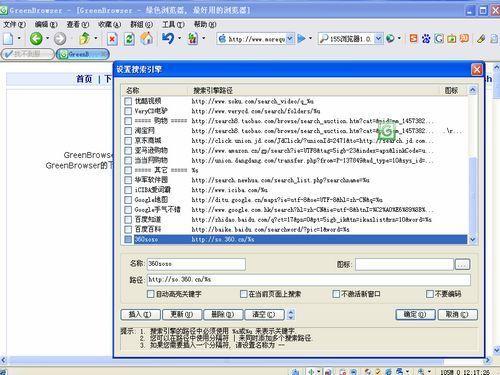Viewport: 500px width, 375px height.
Task: Click the blue Undo close arrow icon
Action: 168,38
